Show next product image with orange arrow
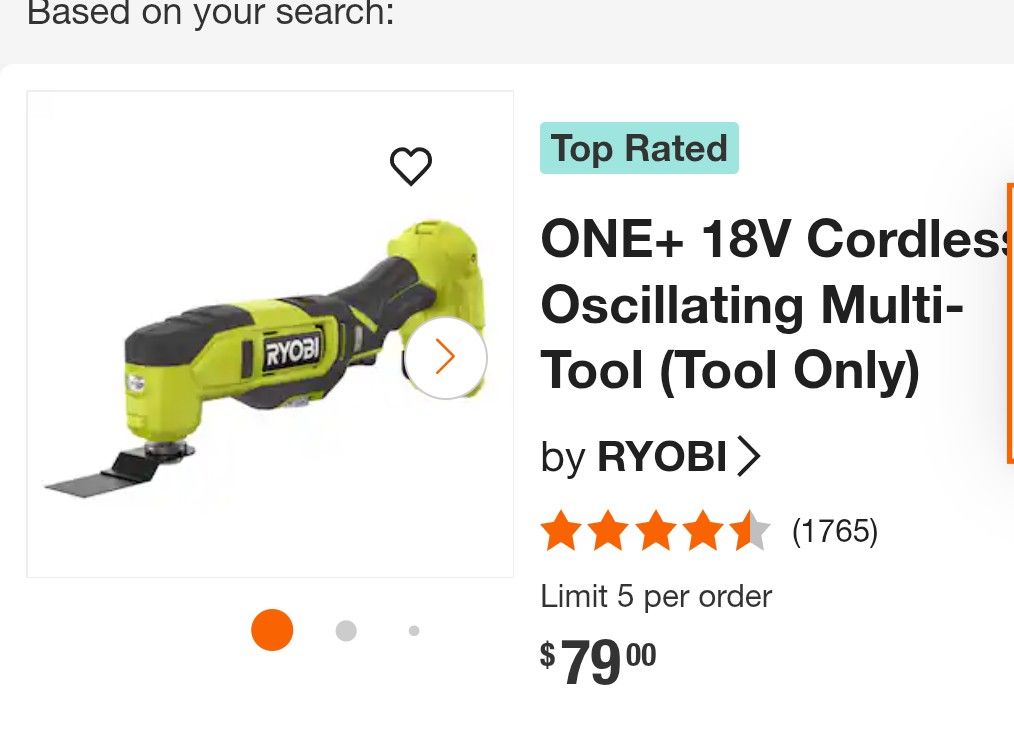Screen dimensions: 1014x746 (446, 357)
